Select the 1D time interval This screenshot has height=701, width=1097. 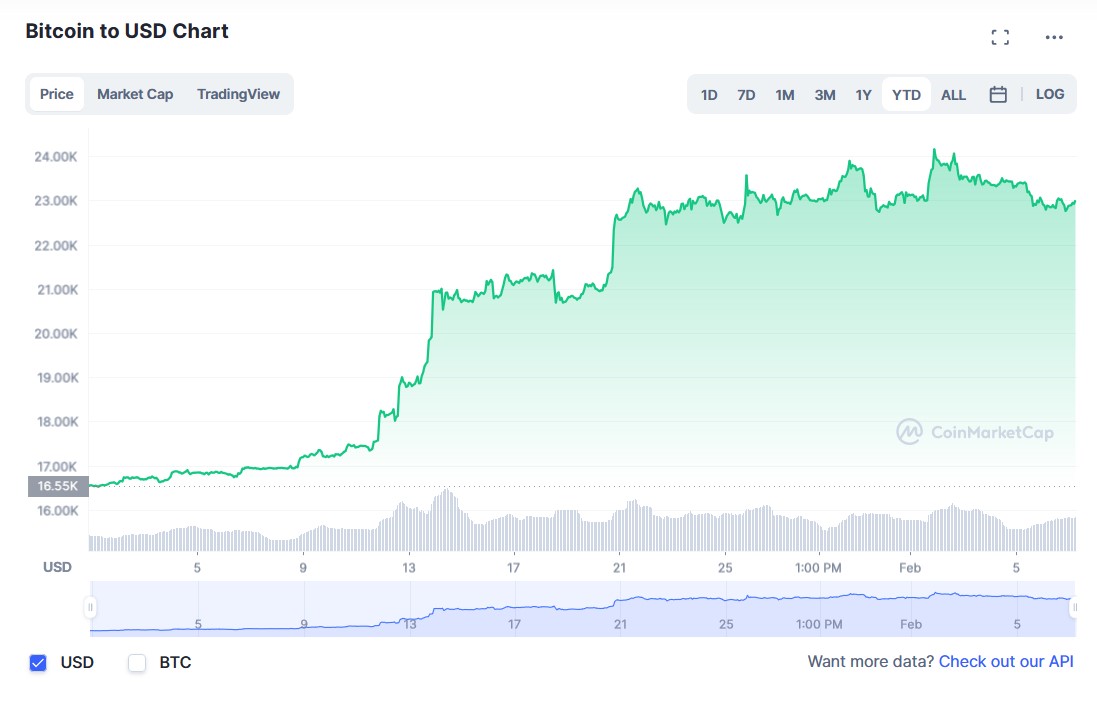click(708, 94)
